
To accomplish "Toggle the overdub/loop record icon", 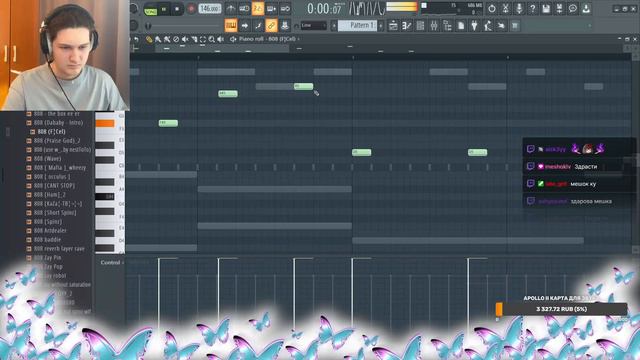I will point(271,9).
